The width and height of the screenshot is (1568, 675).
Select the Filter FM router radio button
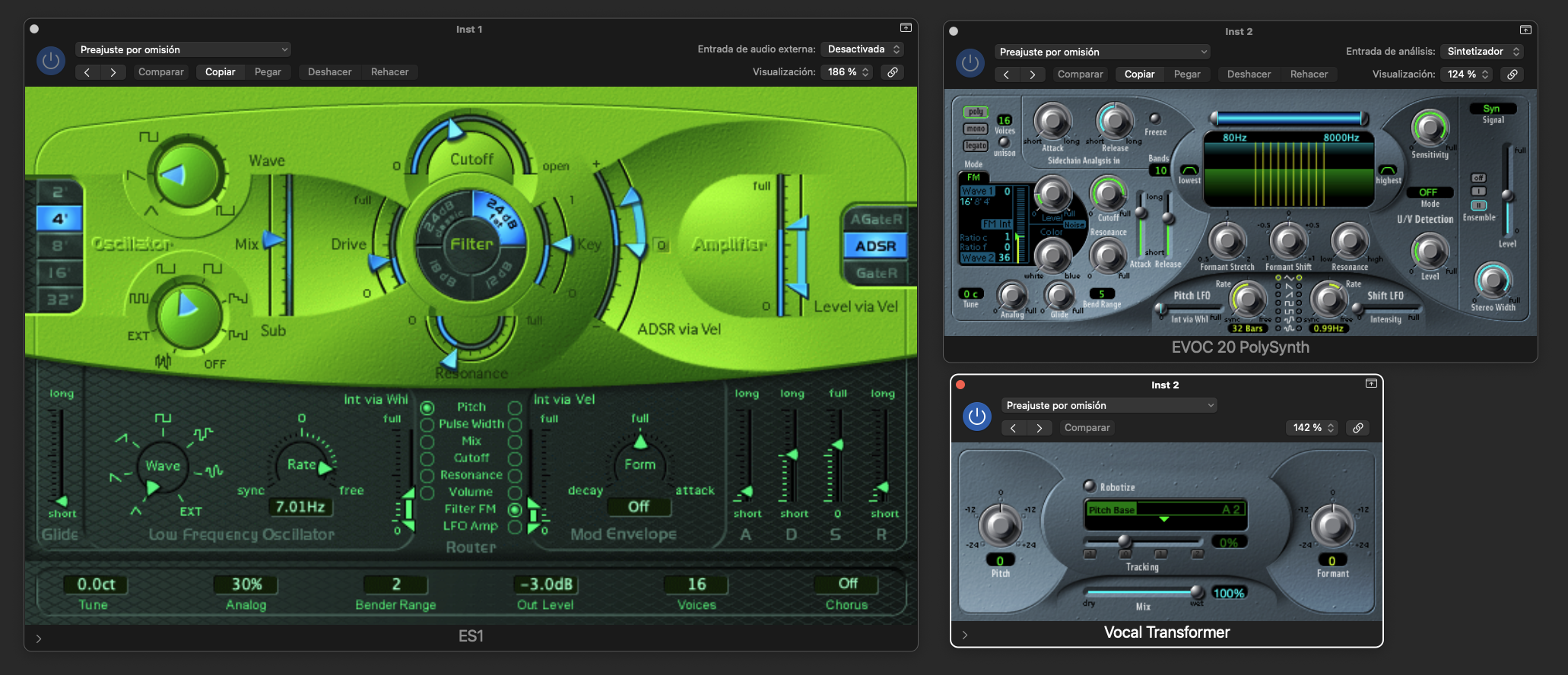tap(515, 509)
